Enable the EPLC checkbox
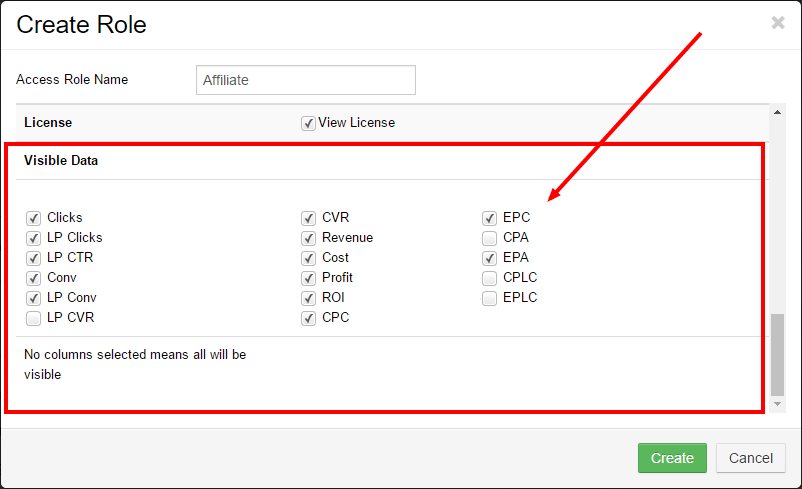 pyautogui.click(x=489, y=298)
